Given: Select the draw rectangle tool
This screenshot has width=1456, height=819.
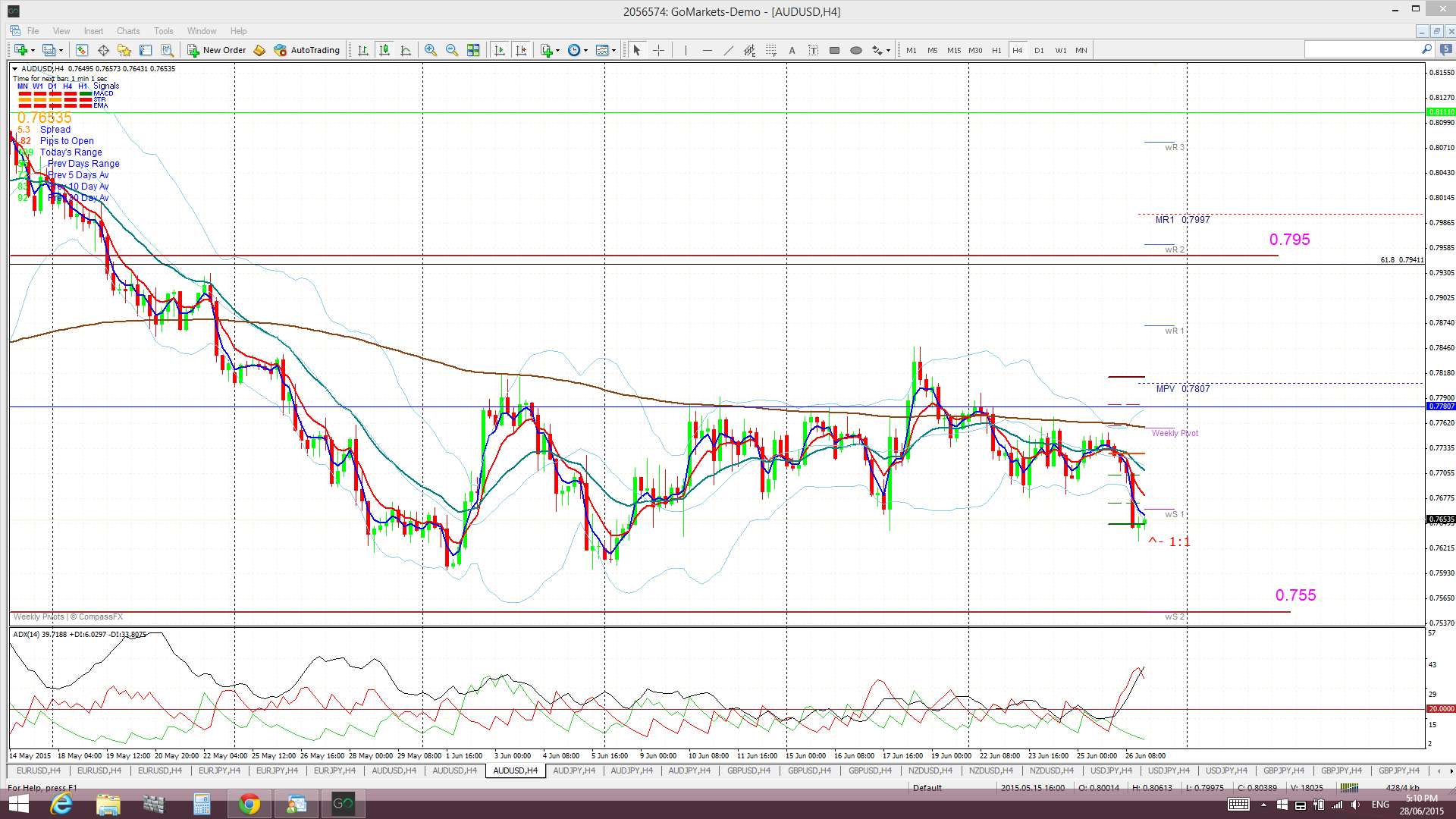Looking at the screenshot, I should pyautogui.click(x=834, y=50).
